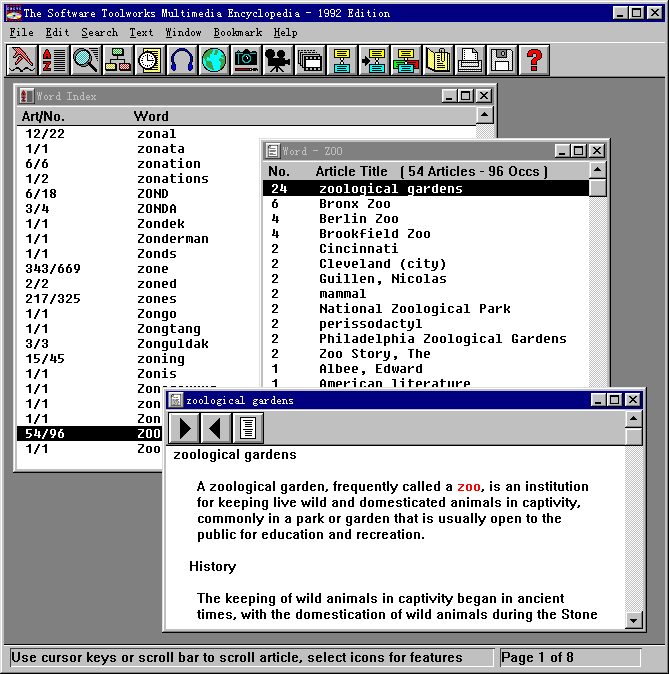The image size is (669, 674).
Task: Open the Animations filmstrip icon
Action: tap(310, 60)
